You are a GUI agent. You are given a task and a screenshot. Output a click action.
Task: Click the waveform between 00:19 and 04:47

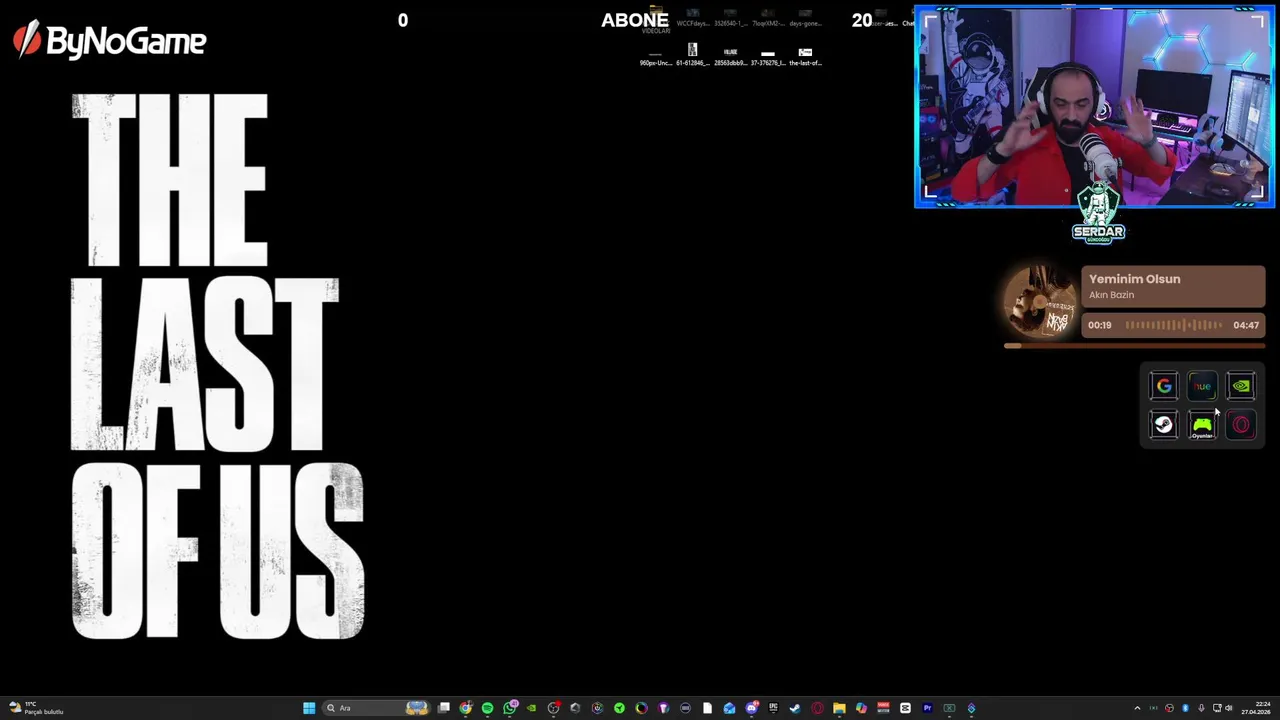pyautogui.click(x=1174, y=325)
